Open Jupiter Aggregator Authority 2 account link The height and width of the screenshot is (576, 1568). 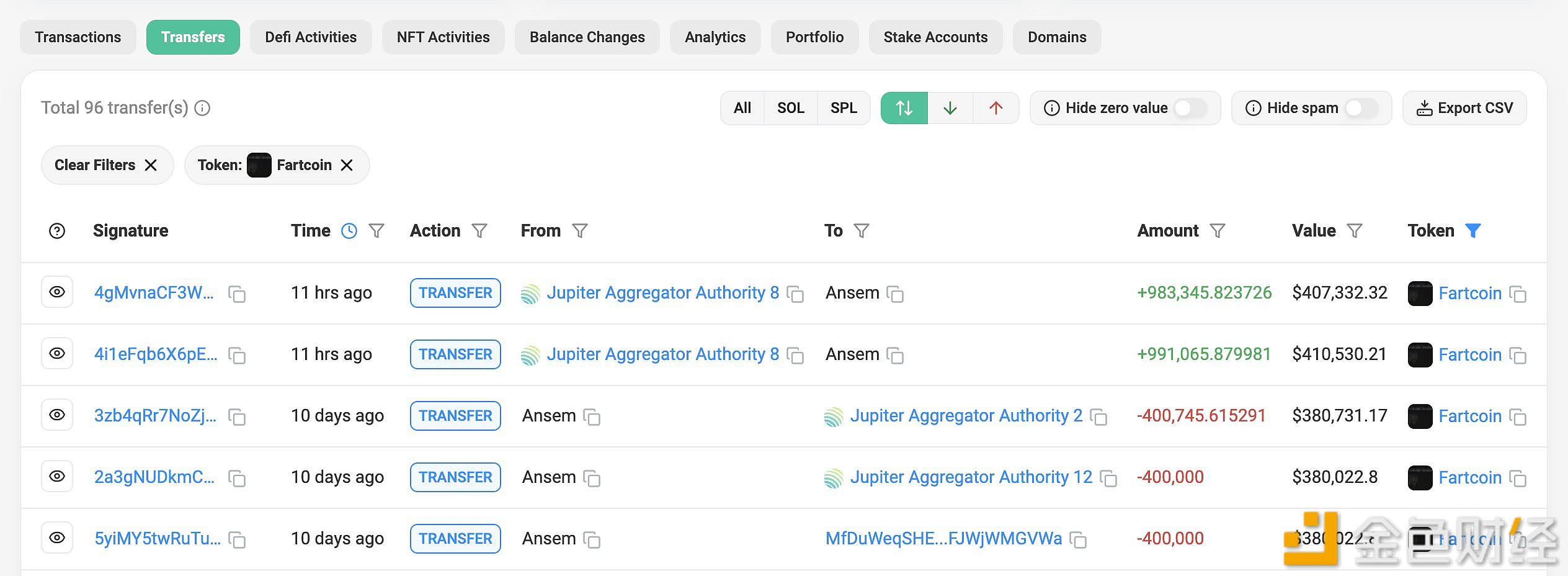(966, 415)
